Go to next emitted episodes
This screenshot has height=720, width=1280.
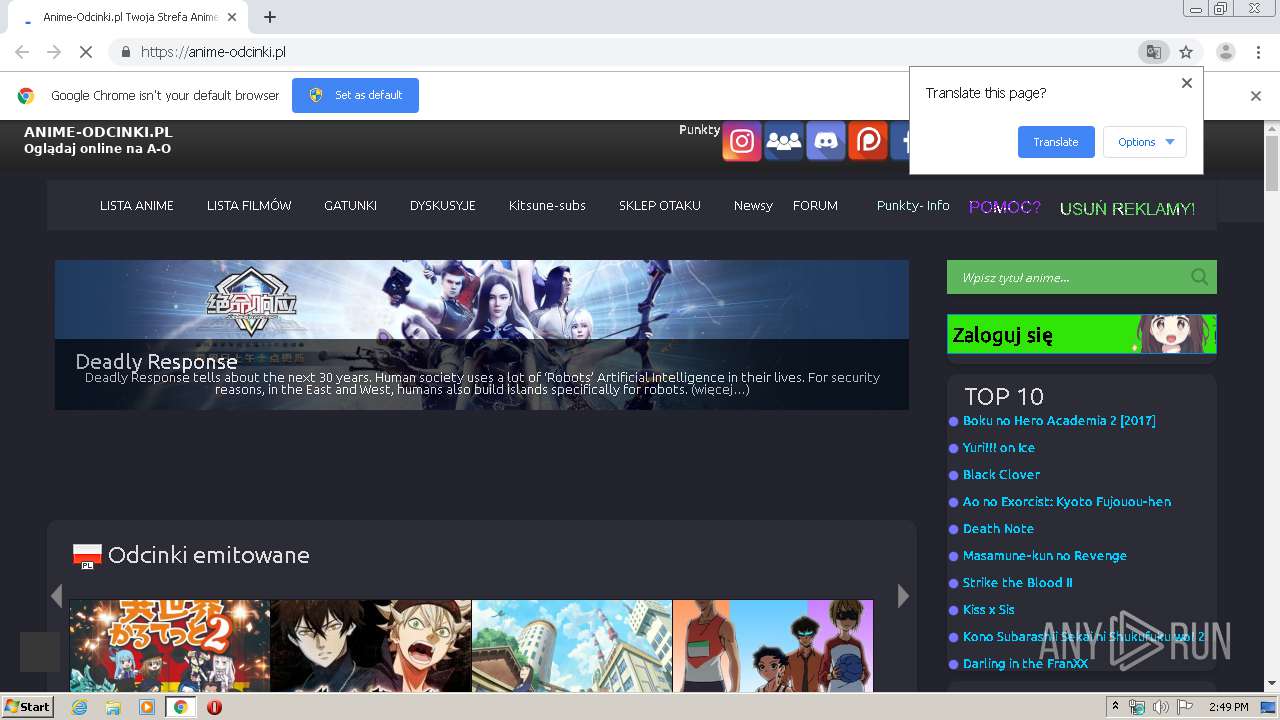click(903, 596)
